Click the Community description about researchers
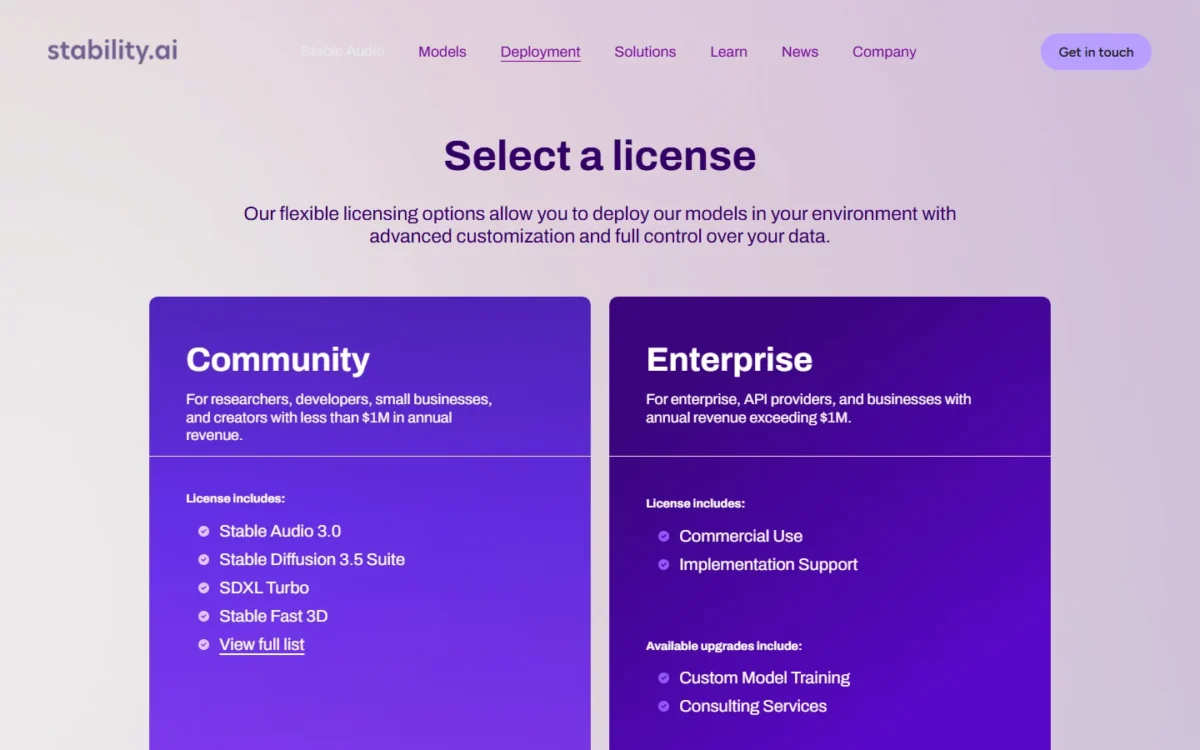The width and height of the screenshot is (1200, 750). click(x=339, y=417)
